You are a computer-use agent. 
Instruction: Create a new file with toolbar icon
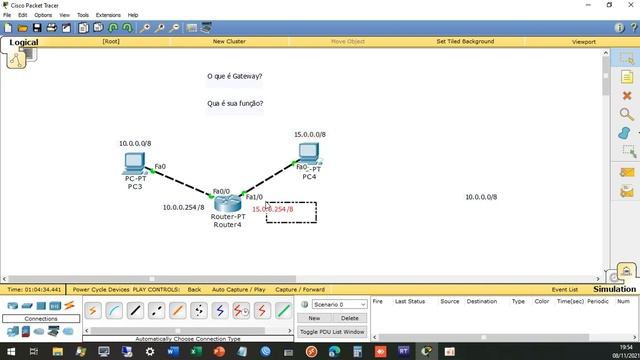[x=8, y=28]
